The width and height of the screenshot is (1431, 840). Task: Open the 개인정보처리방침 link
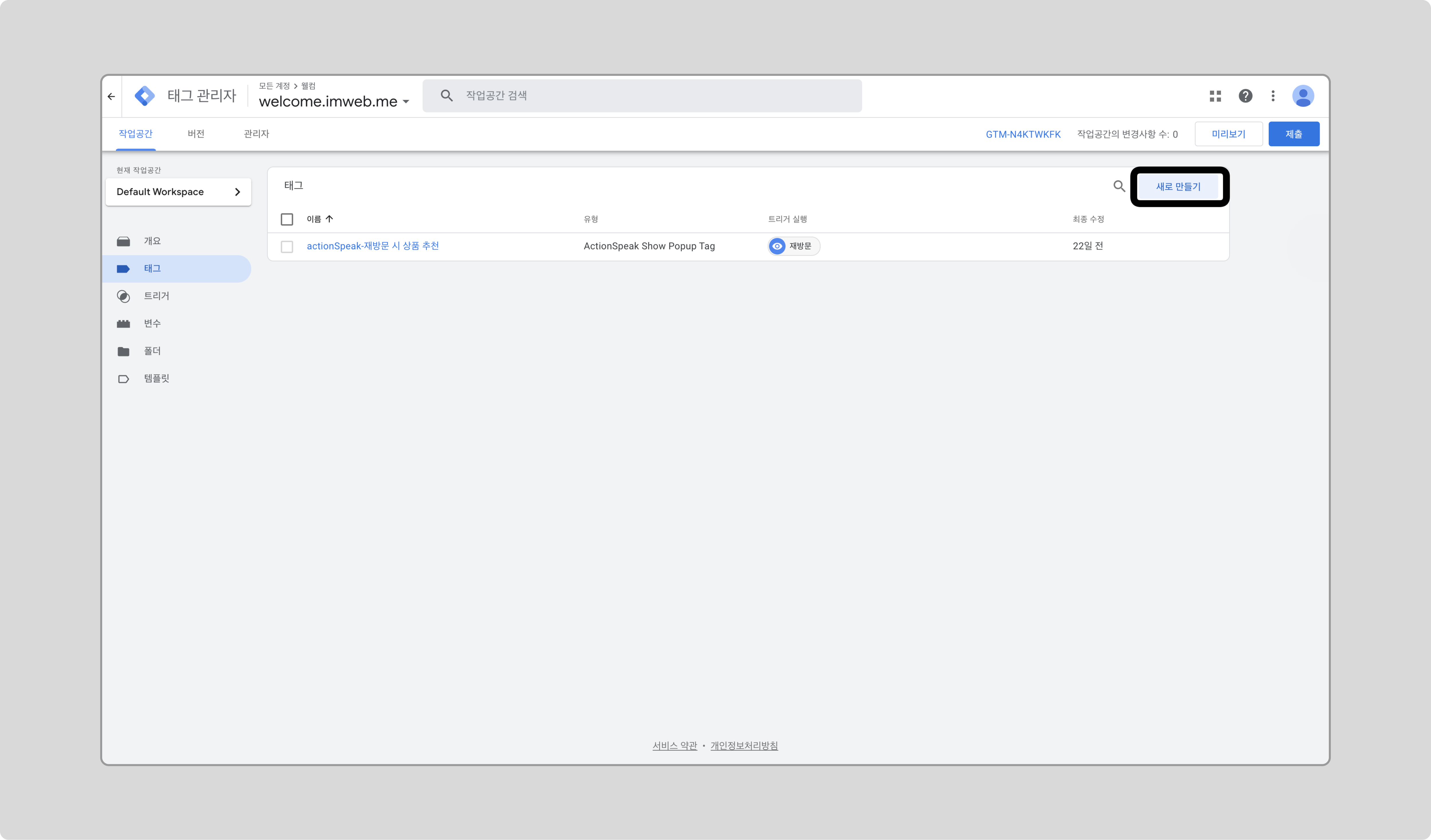(x=744, y=746)
